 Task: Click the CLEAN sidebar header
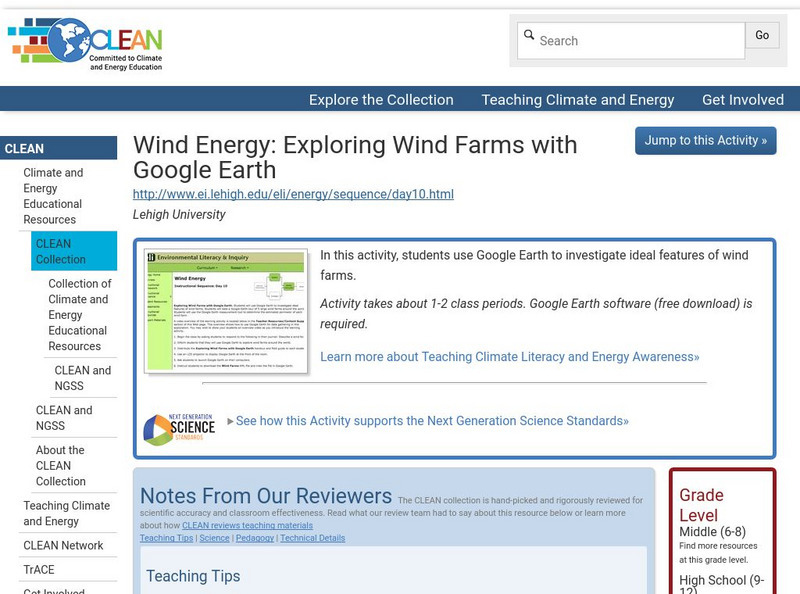click(x=58, y=148)
